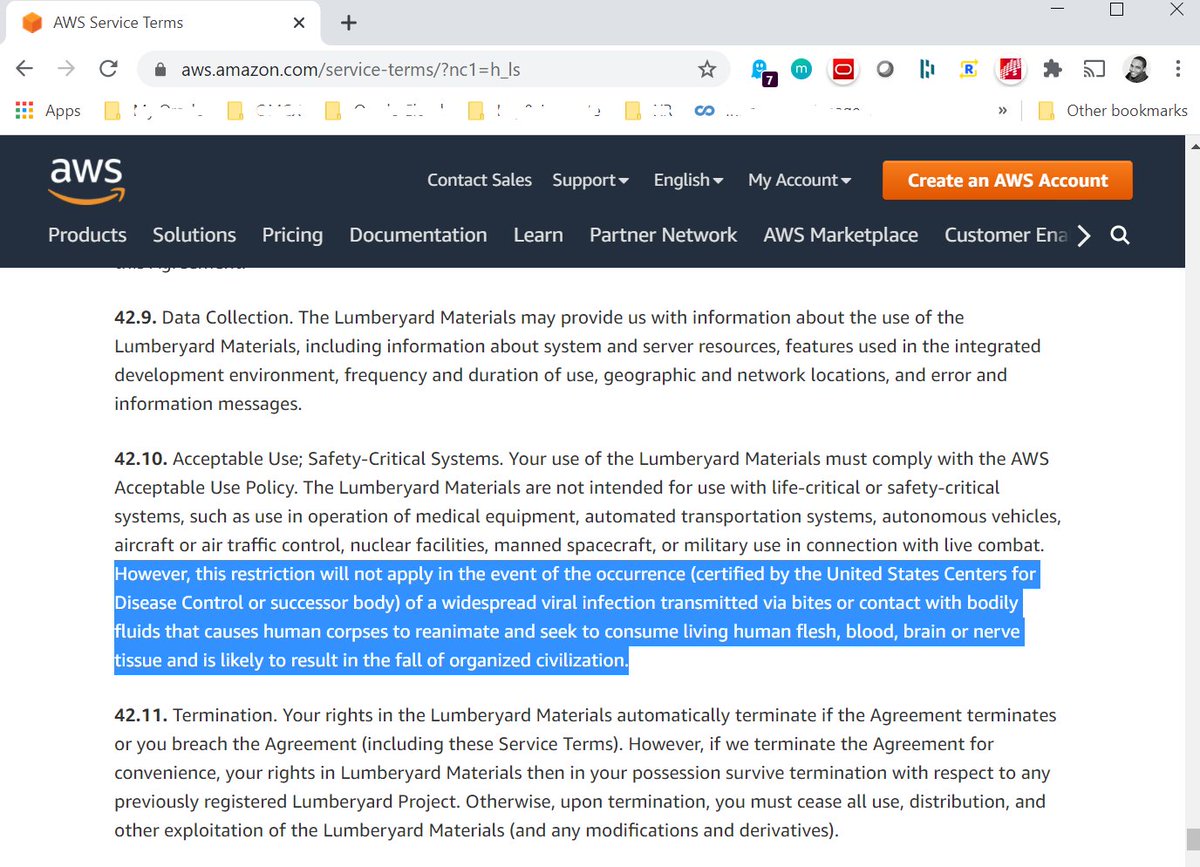1200x867 pixels.
Task: Open the gray sphere extension icon
Action: (885, 69)
